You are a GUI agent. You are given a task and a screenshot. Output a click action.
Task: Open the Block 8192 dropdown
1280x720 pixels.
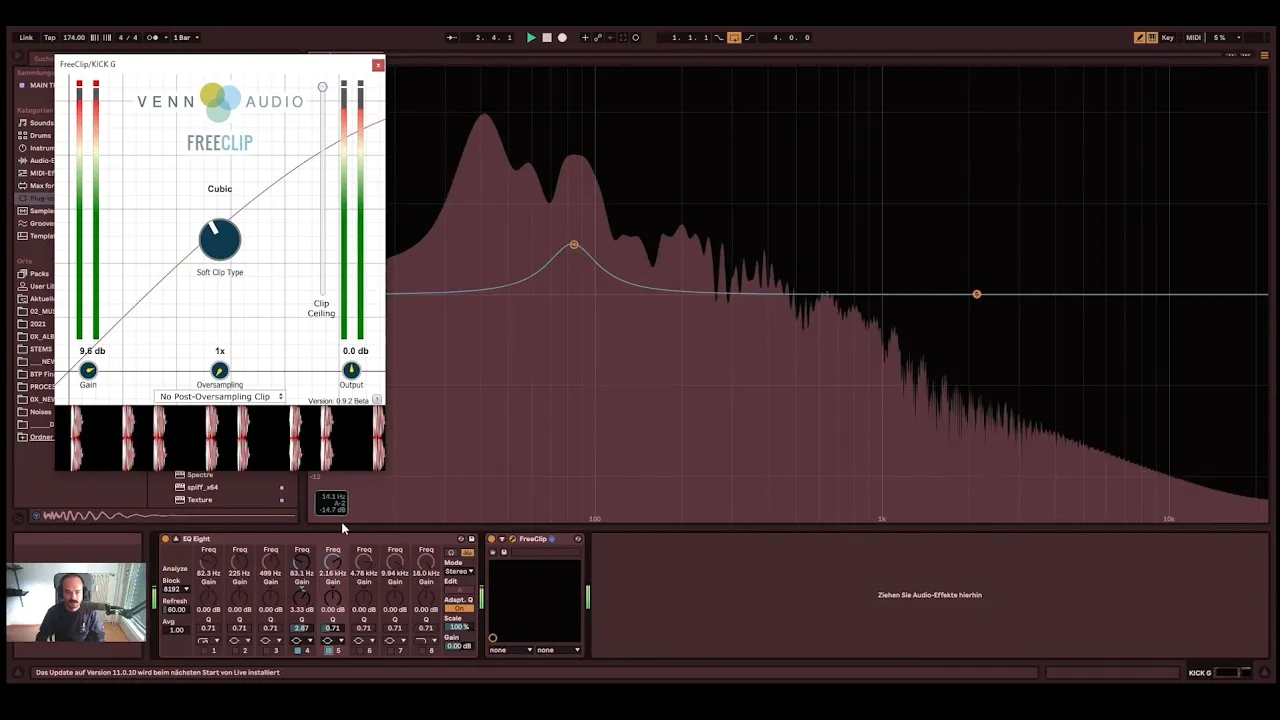tap(175, 589)
